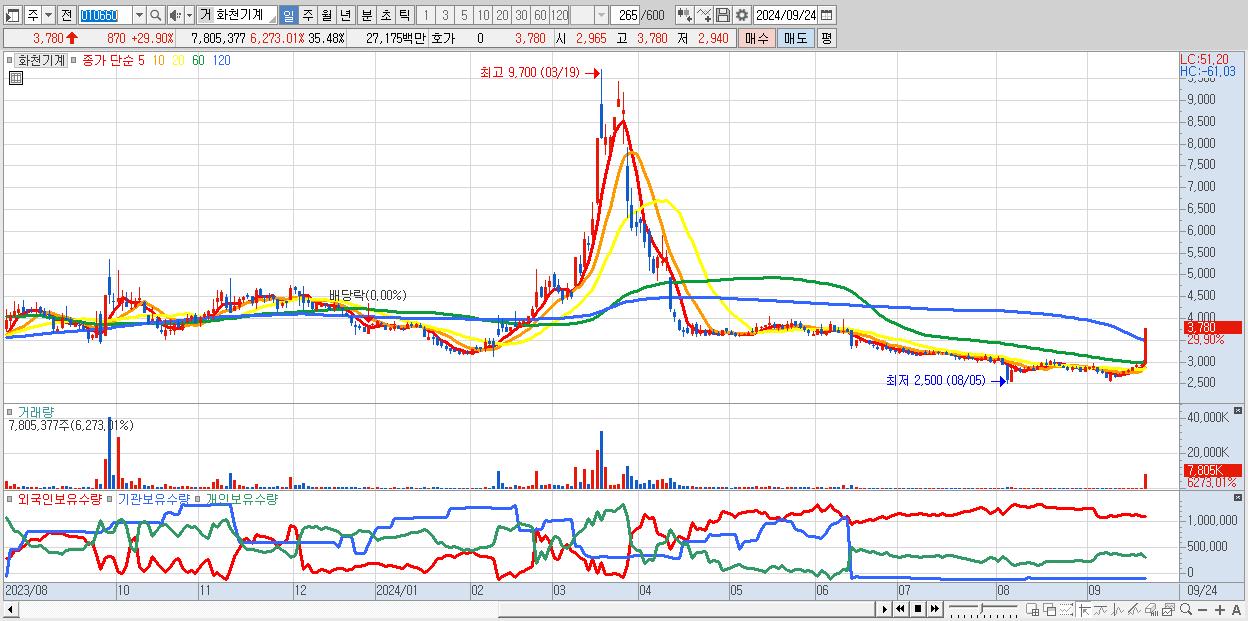Click the 거 button before stock name
This screenshot has height=621, width=1248.
pyautogui.click(x=205, y=15)
